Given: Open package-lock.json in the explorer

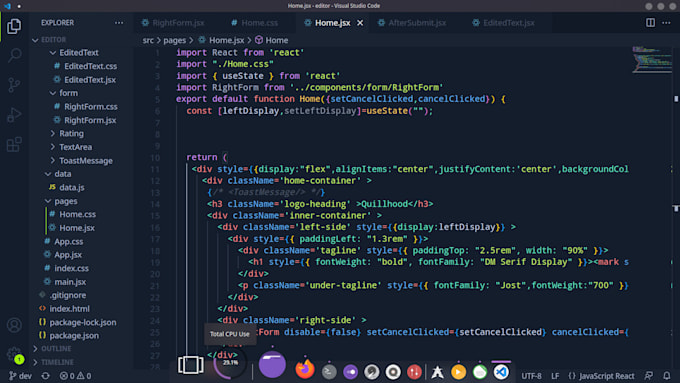Looking at the screenshot, I should click(82, 322).
